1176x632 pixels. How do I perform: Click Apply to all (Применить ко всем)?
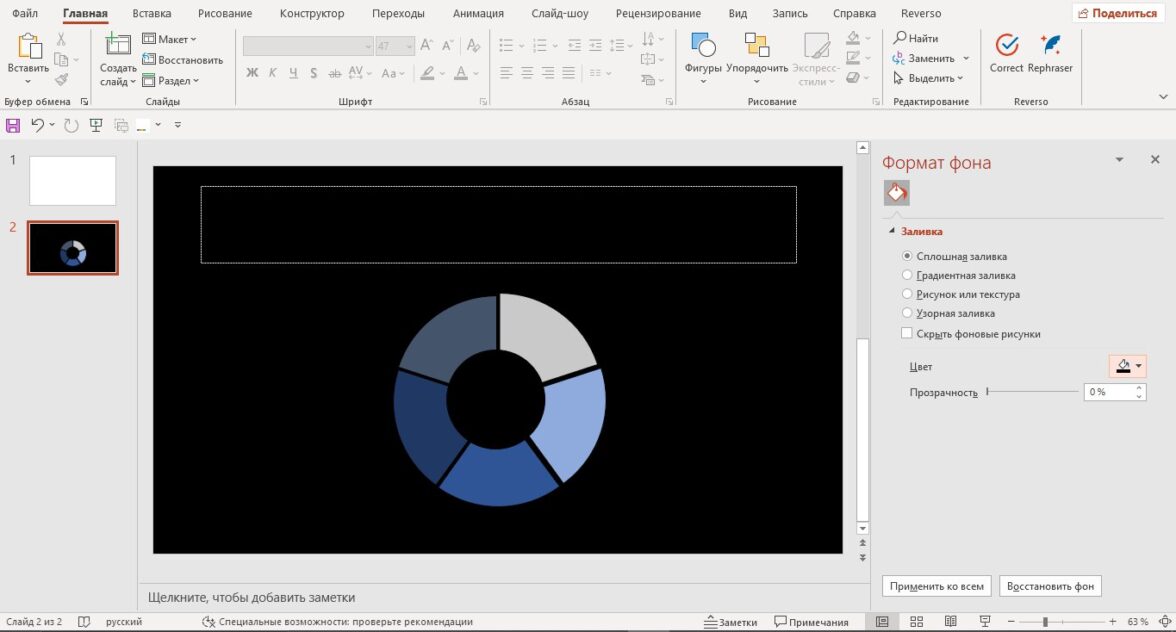pyautogui.click(x=936, y=586)
